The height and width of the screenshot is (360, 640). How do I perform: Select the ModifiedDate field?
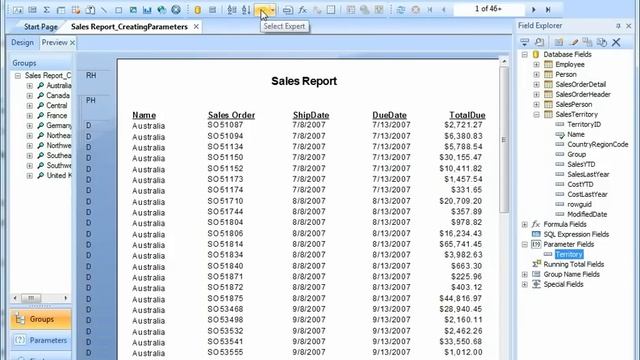tap(587, 214)
